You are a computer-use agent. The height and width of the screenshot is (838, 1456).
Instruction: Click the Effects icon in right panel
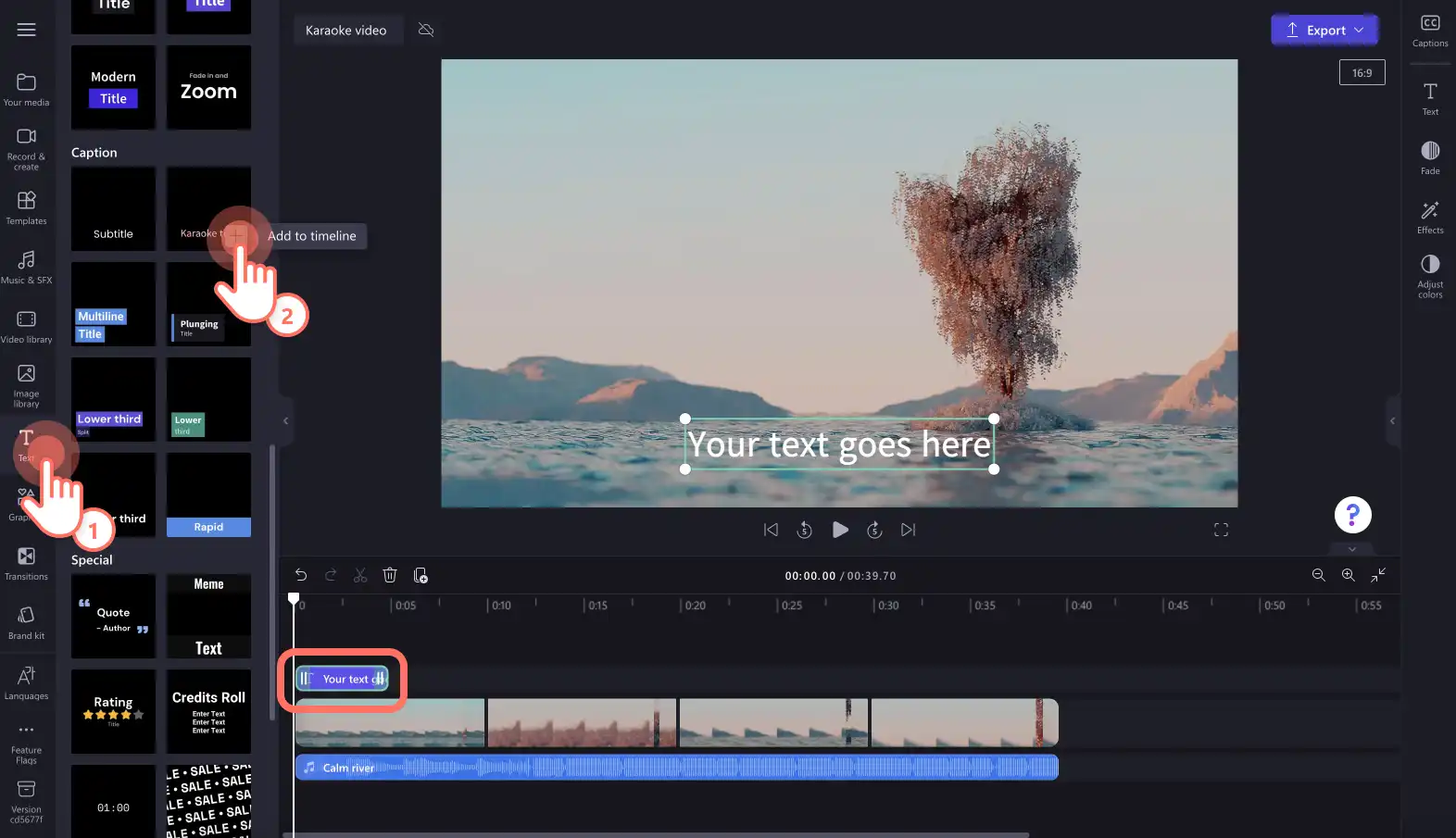pyautogui.click(x=1430, y=218)
